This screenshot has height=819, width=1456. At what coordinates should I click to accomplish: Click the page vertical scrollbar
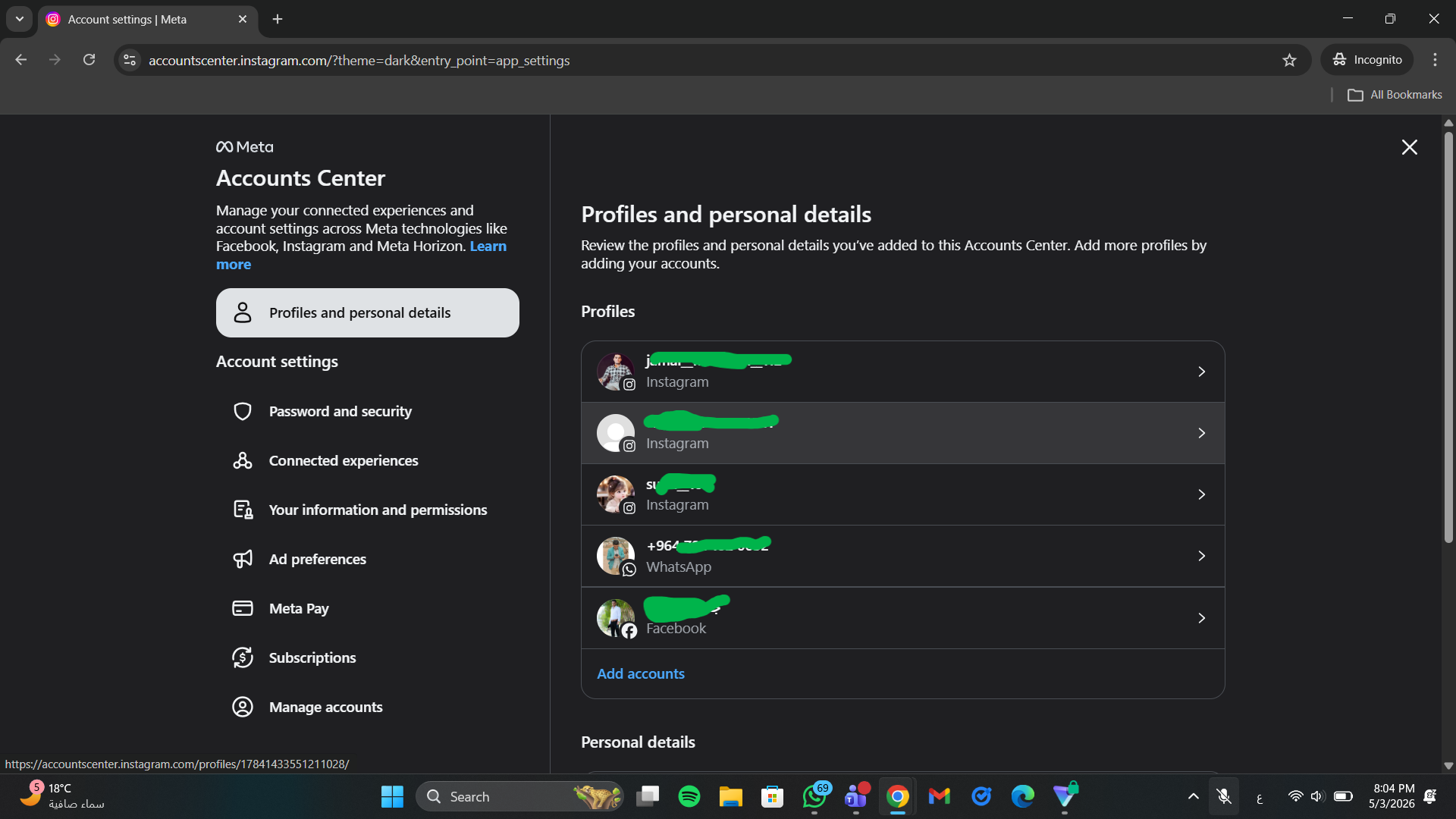tap(1448, 337)
